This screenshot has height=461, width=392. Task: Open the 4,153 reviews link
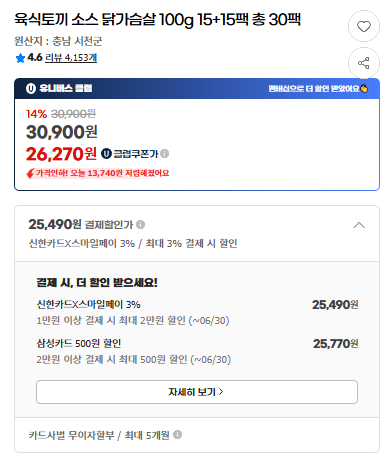pos(71,58)
